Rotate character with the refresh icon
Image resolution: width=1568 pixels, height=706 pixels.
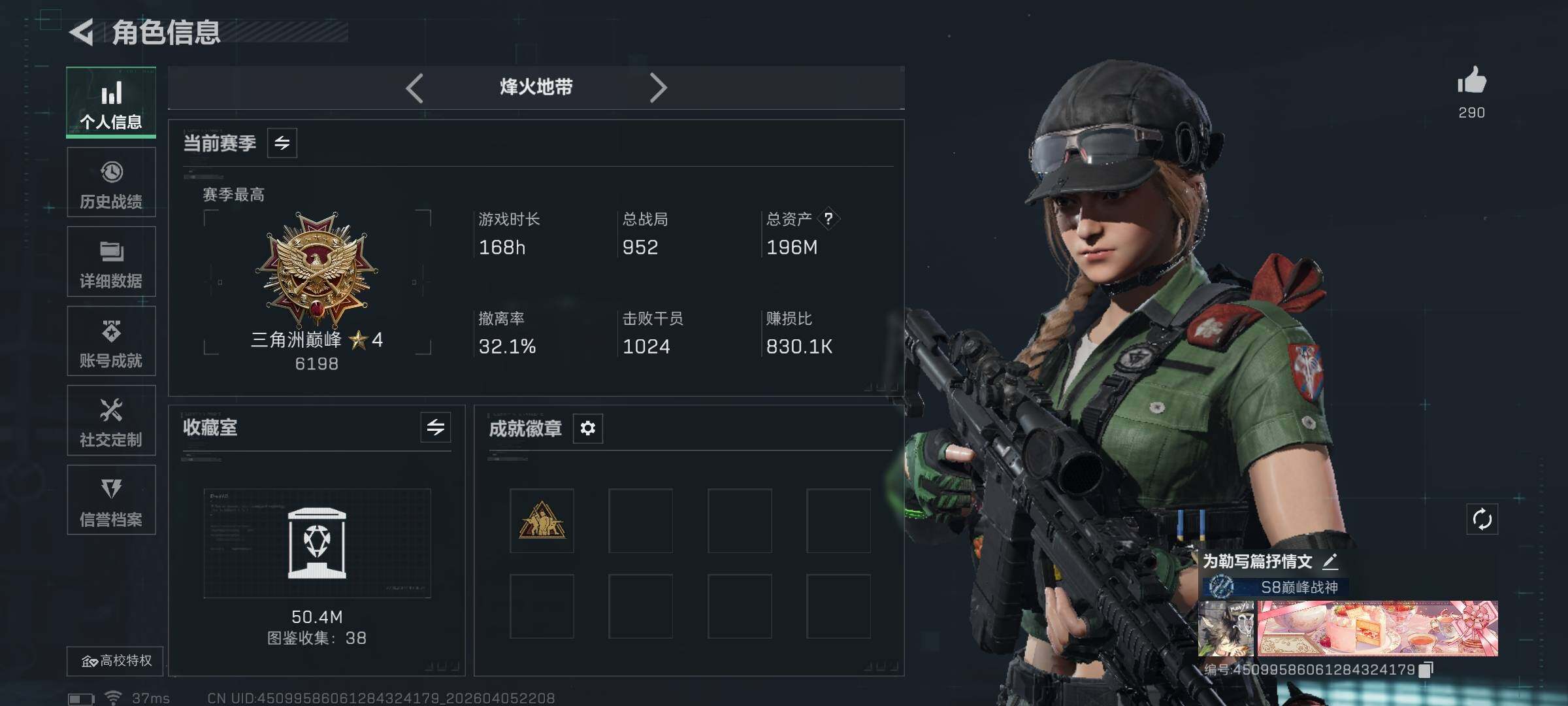[x=1482, y=520]
